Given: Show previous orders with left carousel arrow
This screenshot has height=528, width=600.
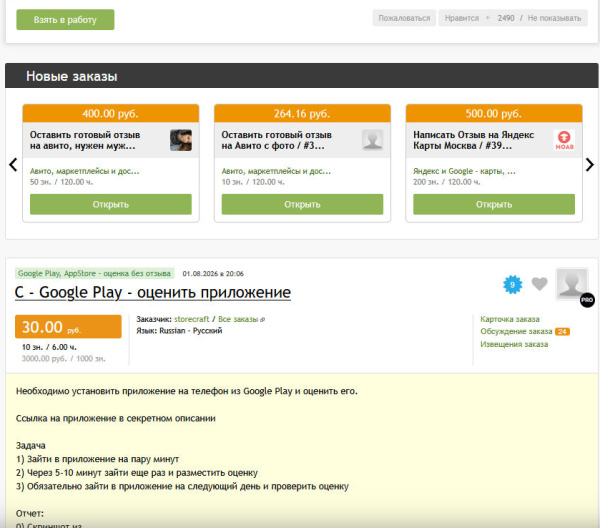Looking at the screenshot, I should point(13,165).
